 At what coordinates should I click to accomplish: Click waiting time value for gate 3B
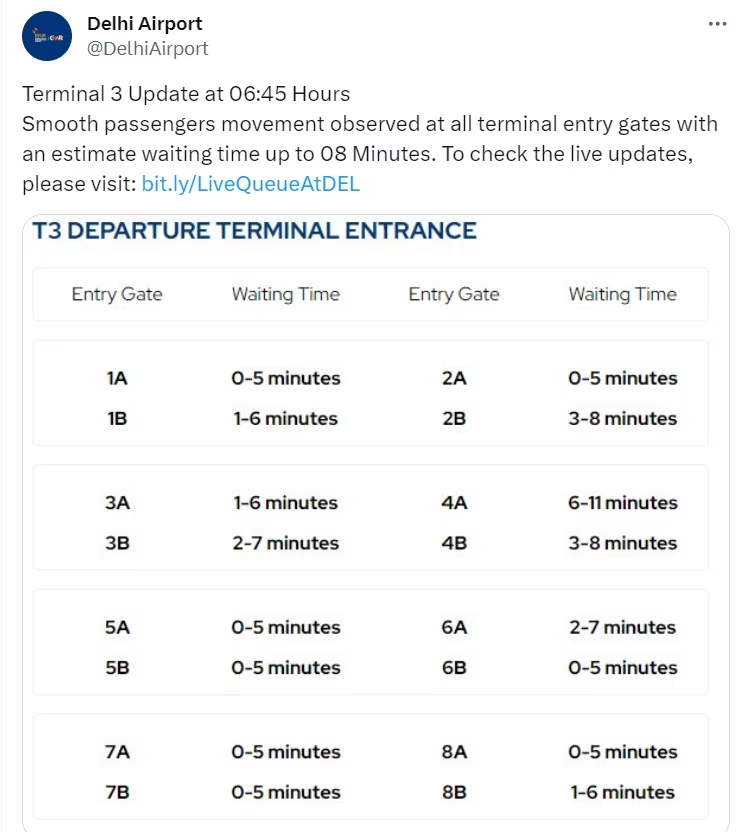pos(285,543)
